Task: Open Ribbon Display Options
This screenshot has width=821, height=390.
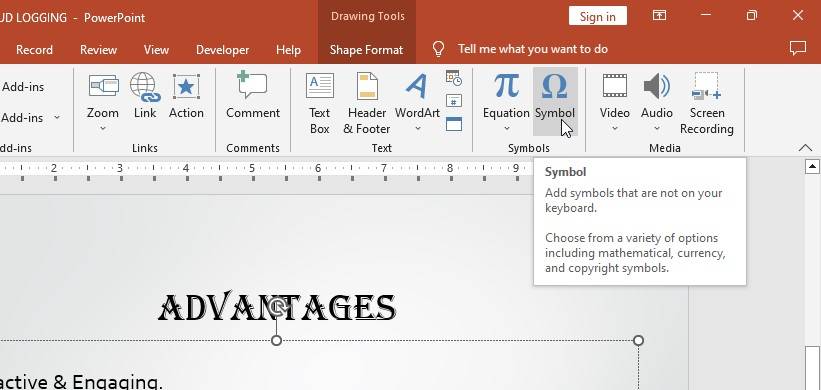Action: pos(660,16)
